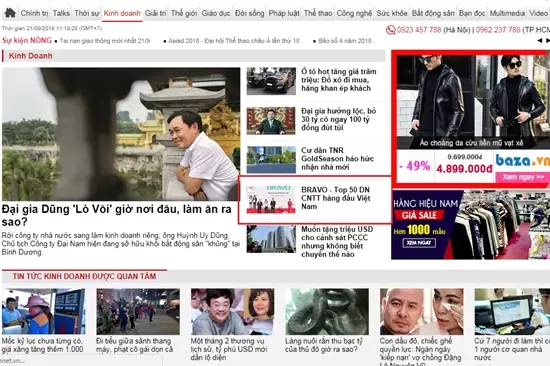Open the Bất động sản section
The height and width of the screenshot is (366, 550).
point(433,13)
